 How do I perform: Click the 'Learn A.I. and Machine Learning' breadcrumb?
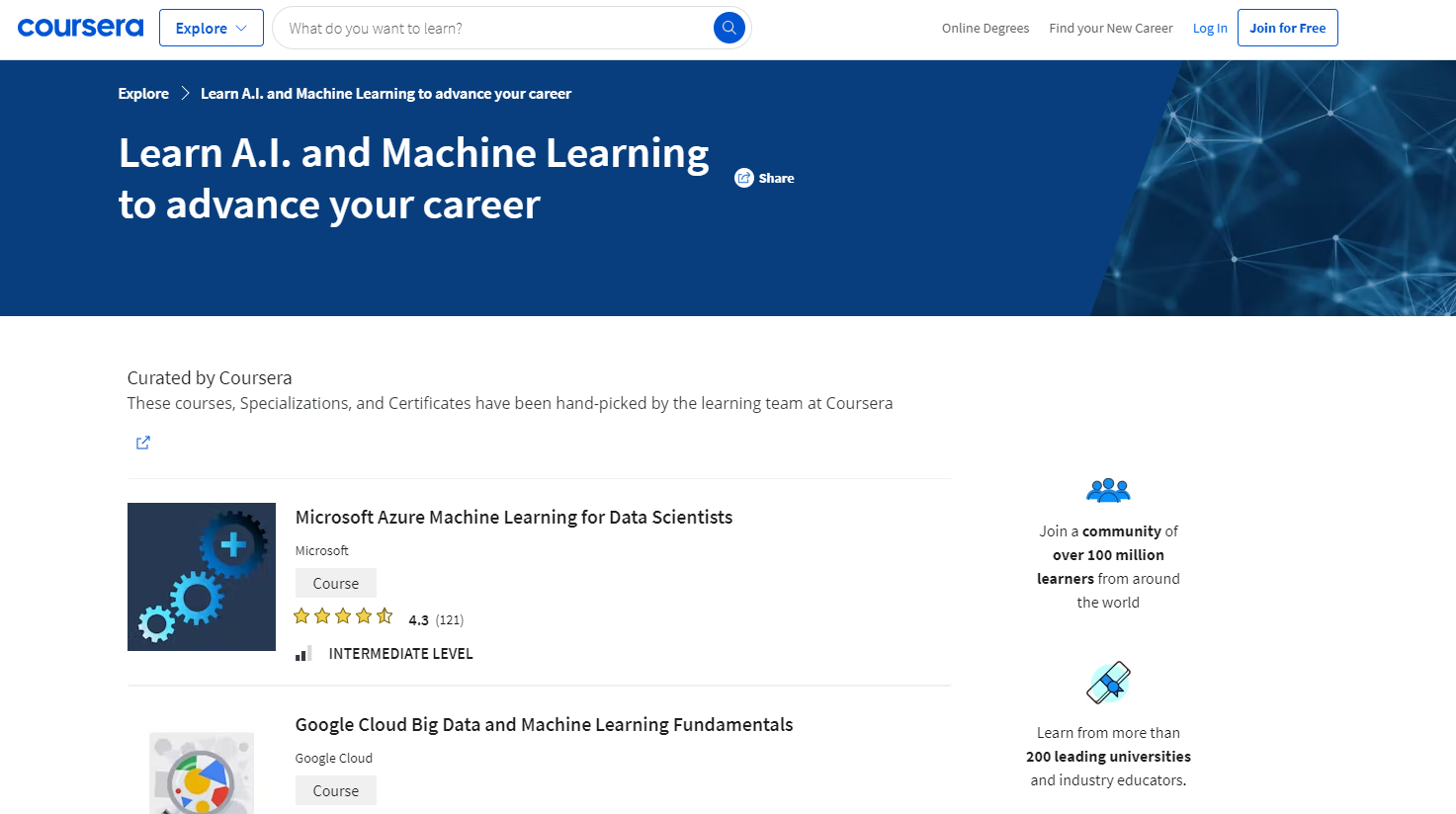[x=385, y=94]
